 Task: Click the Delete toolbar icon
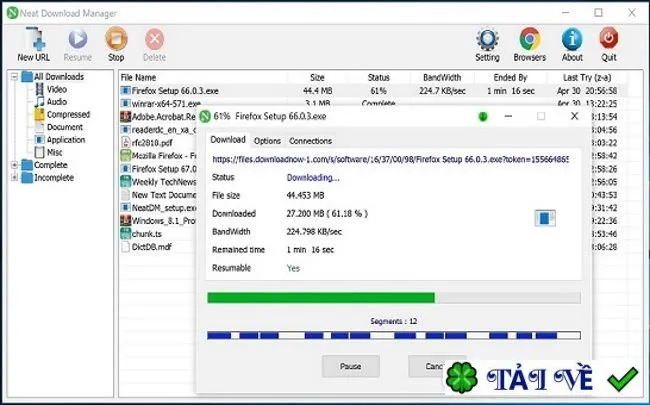point(154,39)
